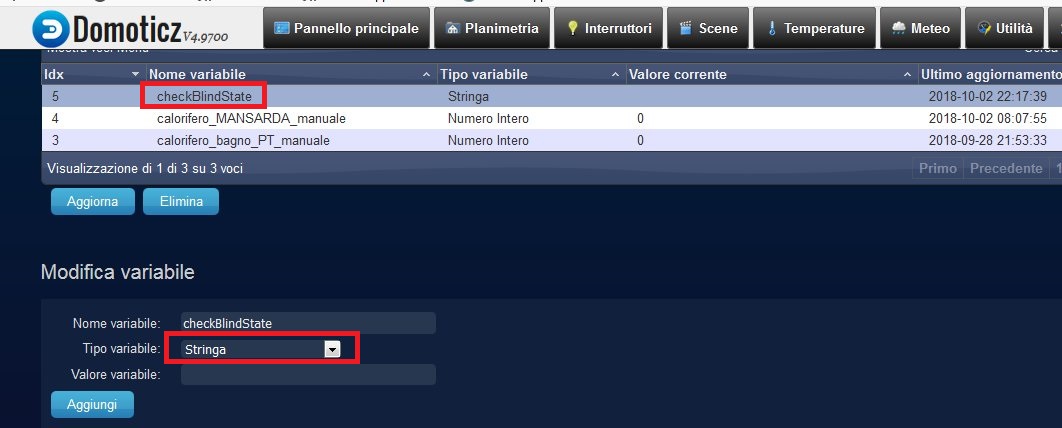The height and width of the screenshot is (428, 1062).
Task: Select the calorifero_bagno_PT_manuale row
Action: [552, 141]
